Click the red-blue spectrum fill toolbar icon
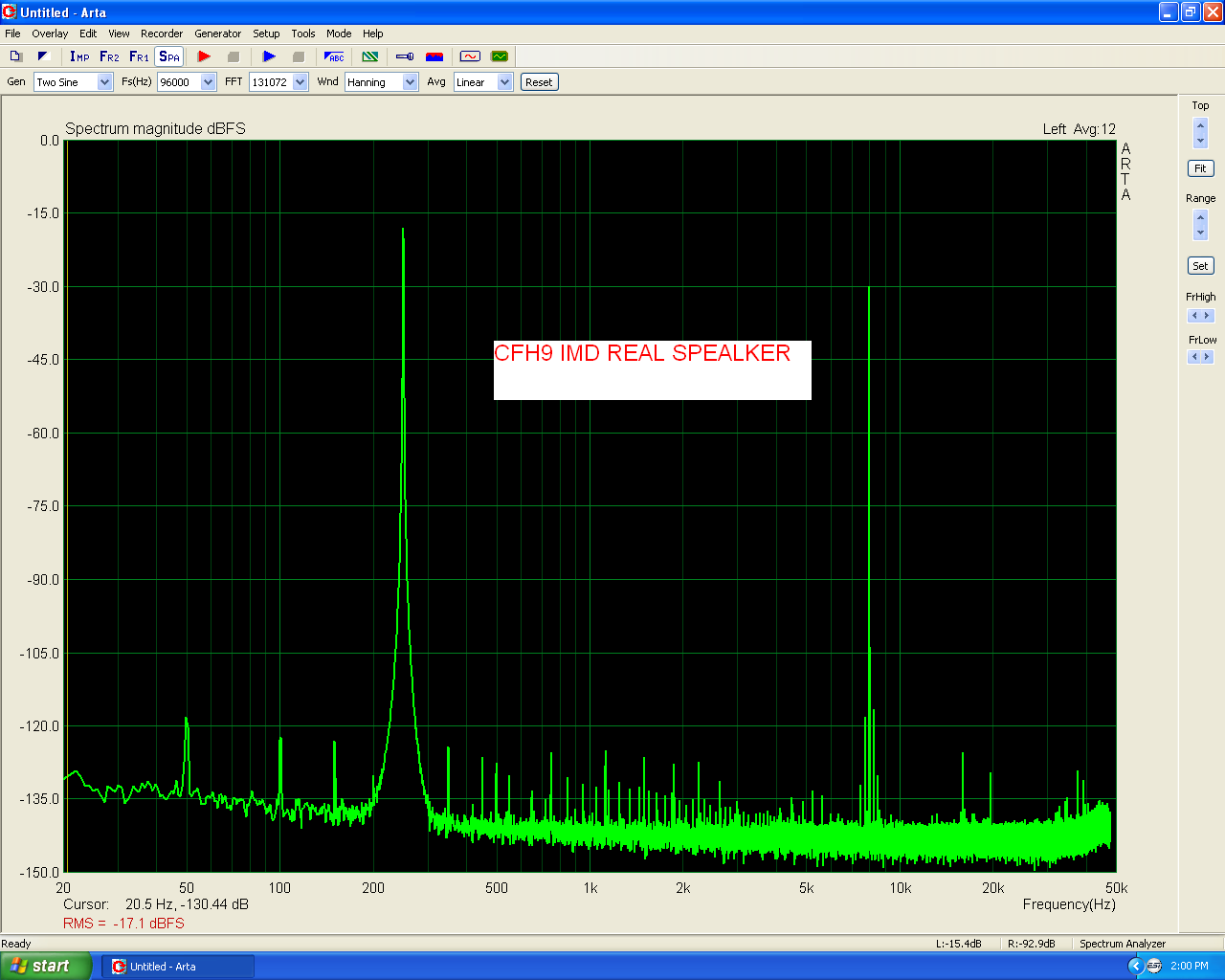1225x980 pixels. pos(434,56)
